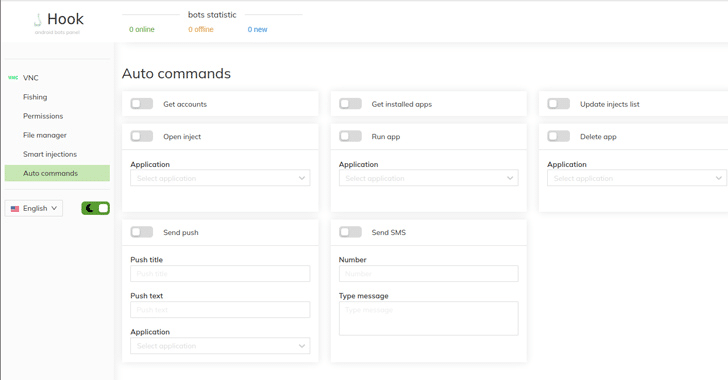This screenshot has height=380, width=728.
Task: Click the Push title input field
Action: pos(220,274)
